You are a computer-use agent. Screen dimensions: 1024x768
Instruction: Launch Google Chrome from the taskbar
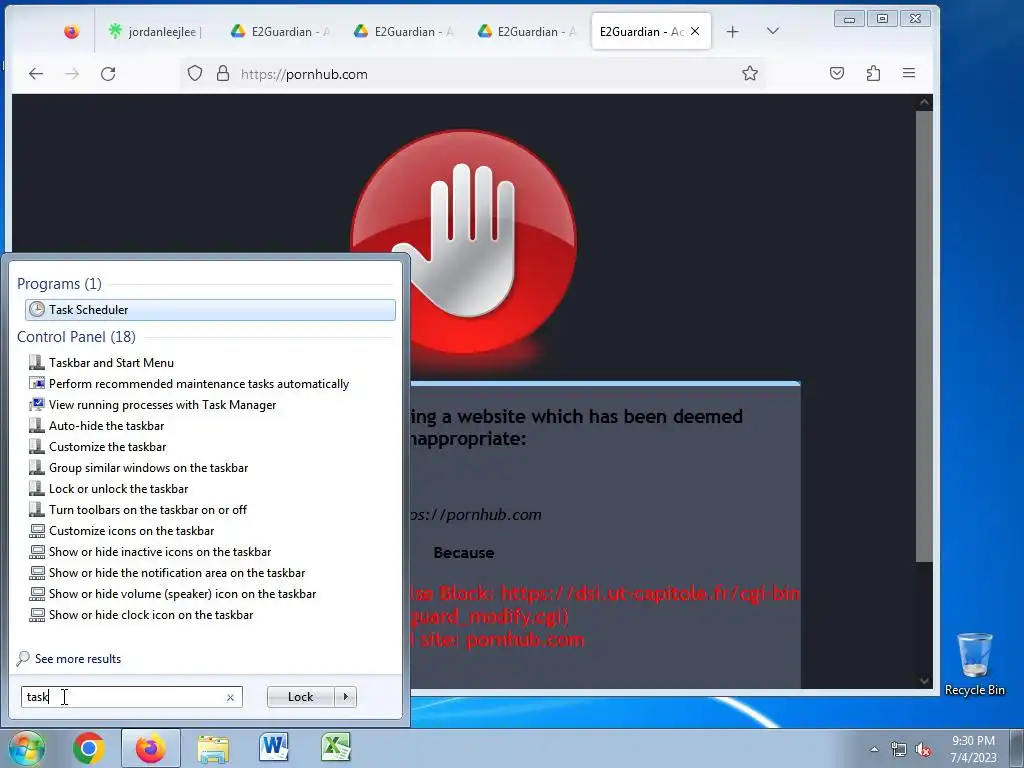(89, 748)
